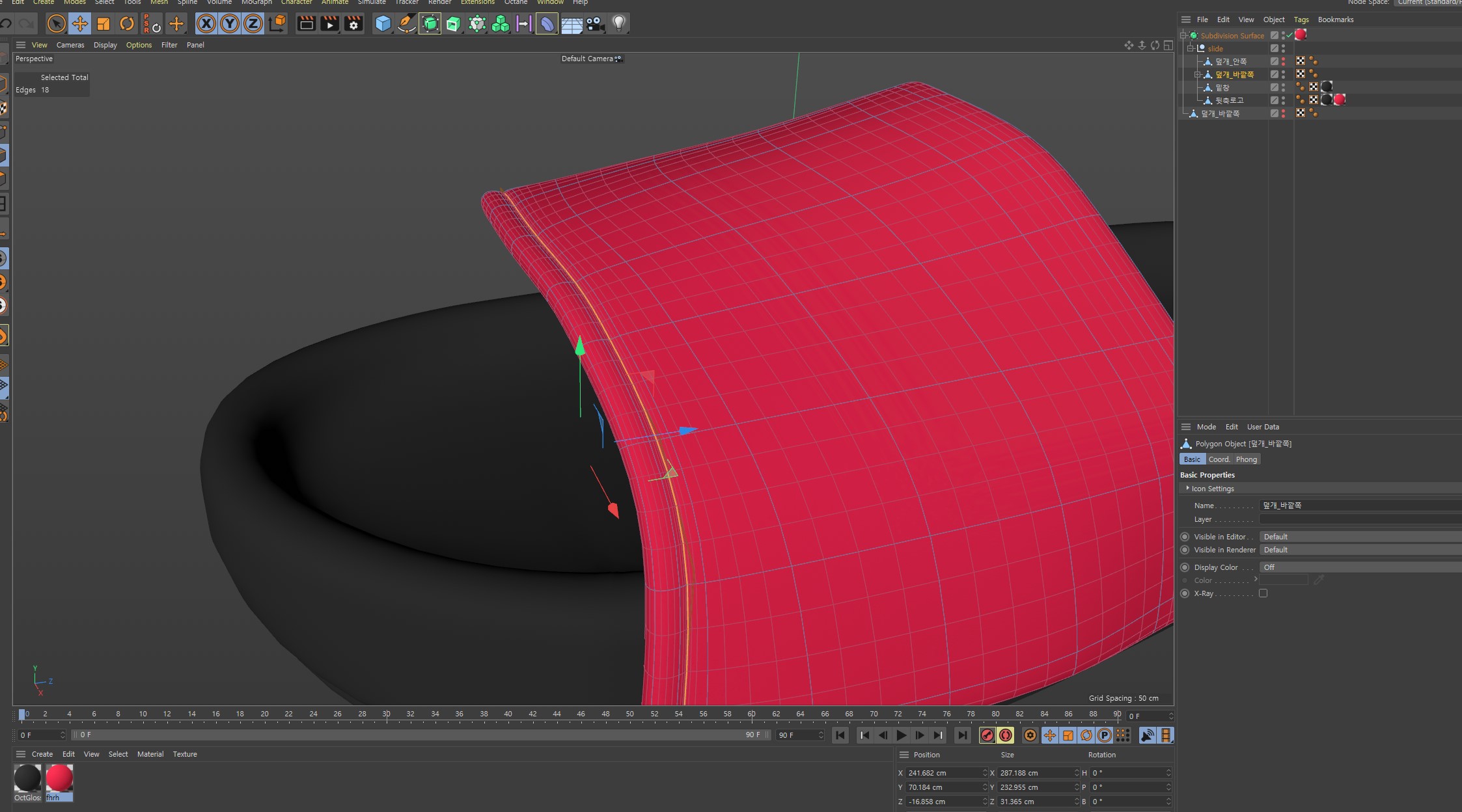1462x812 pixels.
Task: Open viewport Options menu
Action: click(139, 45)
